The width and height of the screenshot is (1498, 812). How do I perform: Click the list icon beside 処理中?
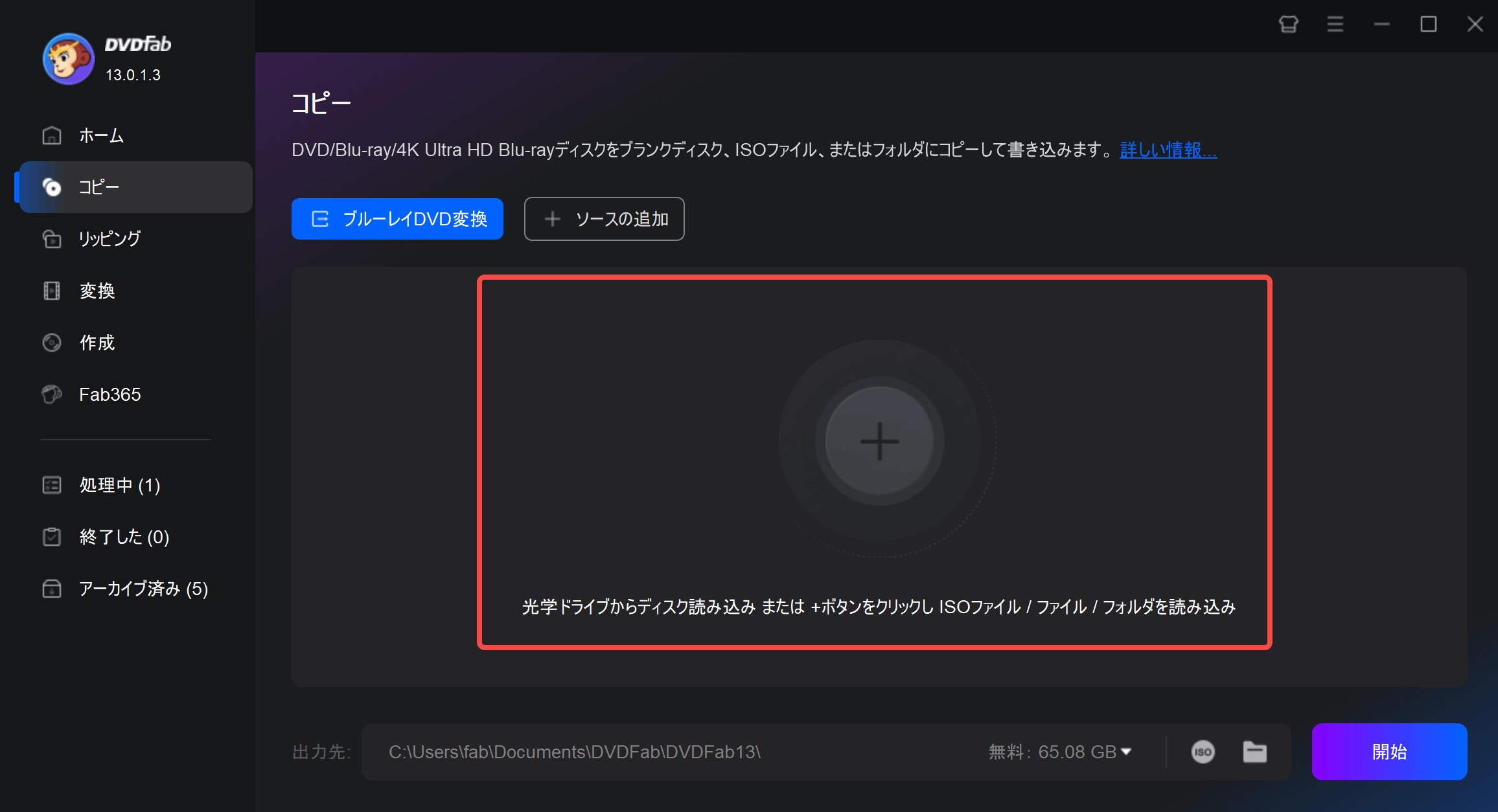[52, 485]
